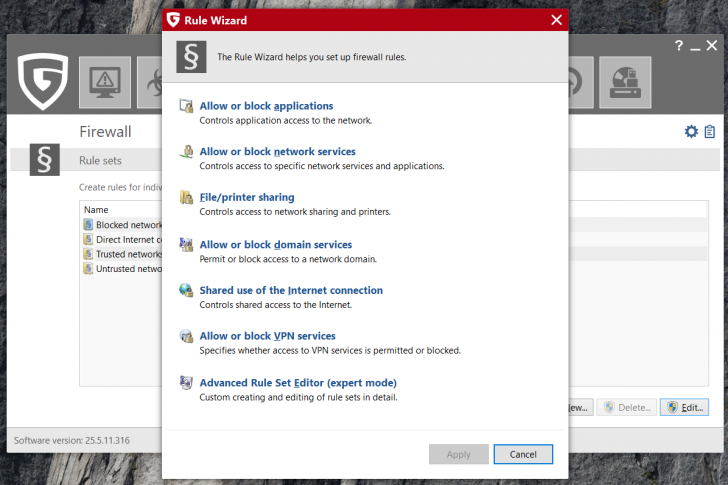Click the Trusted networks row icon
728x485 pixels.
pyautogui.click(x=88, y=254)
